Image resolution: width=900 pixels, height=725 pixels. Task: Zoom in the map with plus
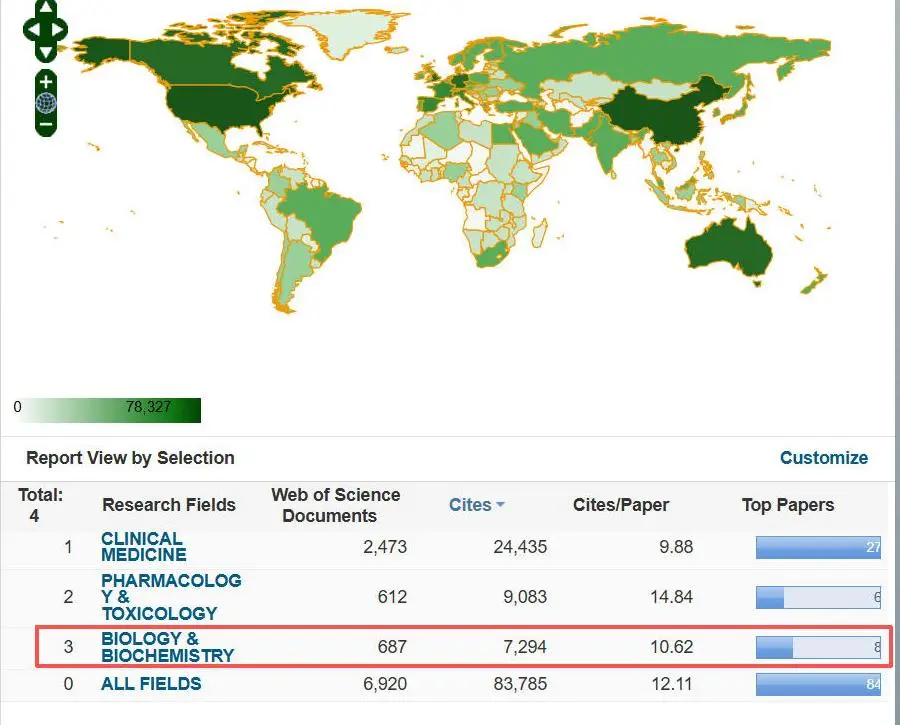(46, 81)
